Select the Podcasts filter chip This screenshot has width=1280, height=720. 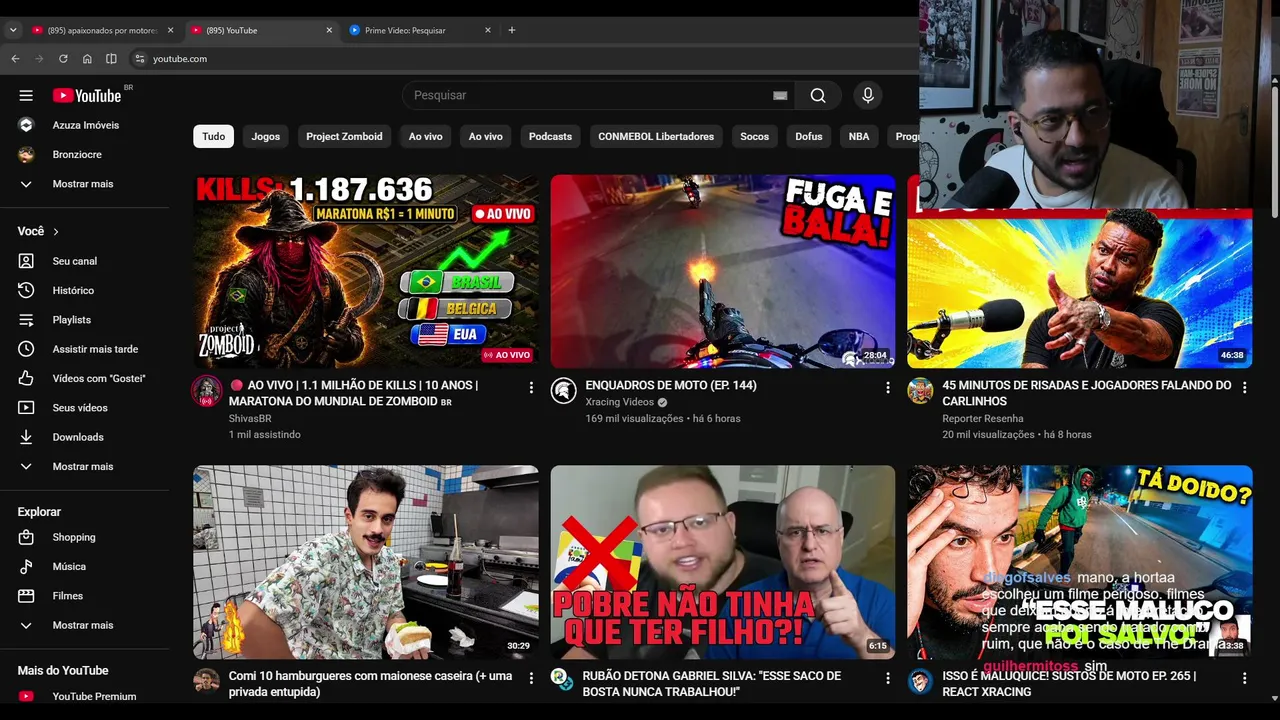550,136
